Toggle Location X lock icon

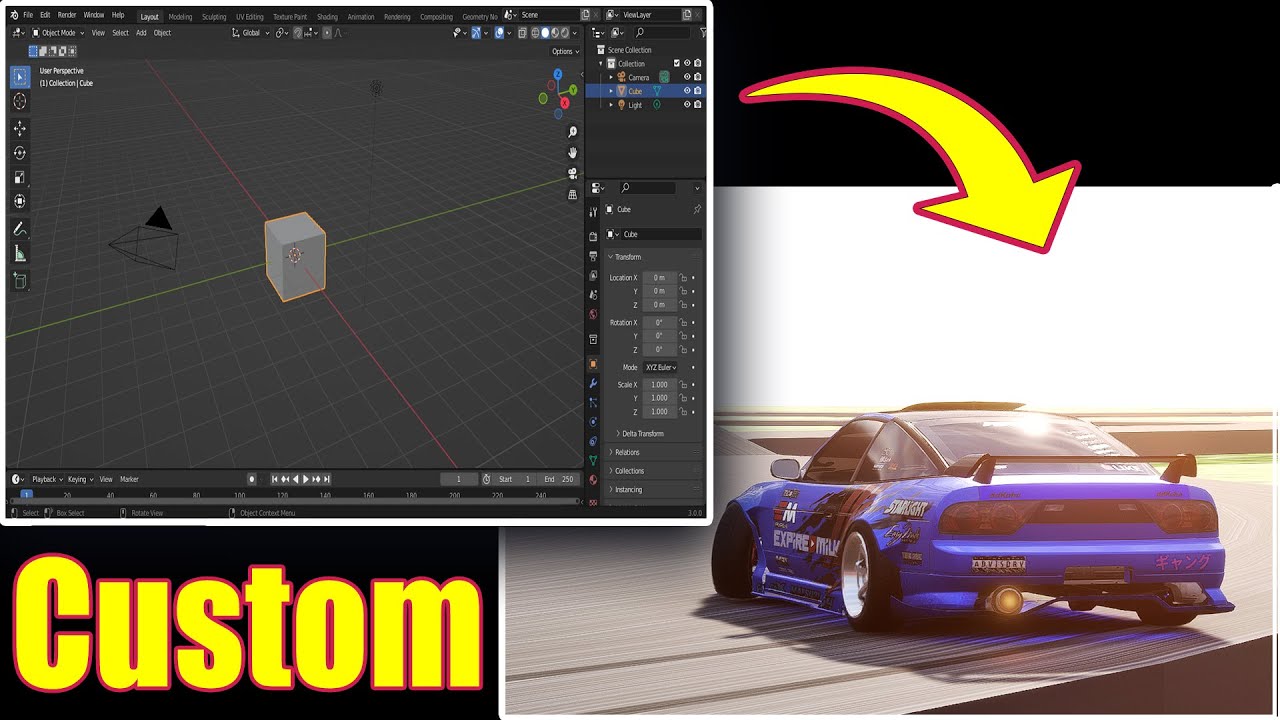click(x=684, y=278)
